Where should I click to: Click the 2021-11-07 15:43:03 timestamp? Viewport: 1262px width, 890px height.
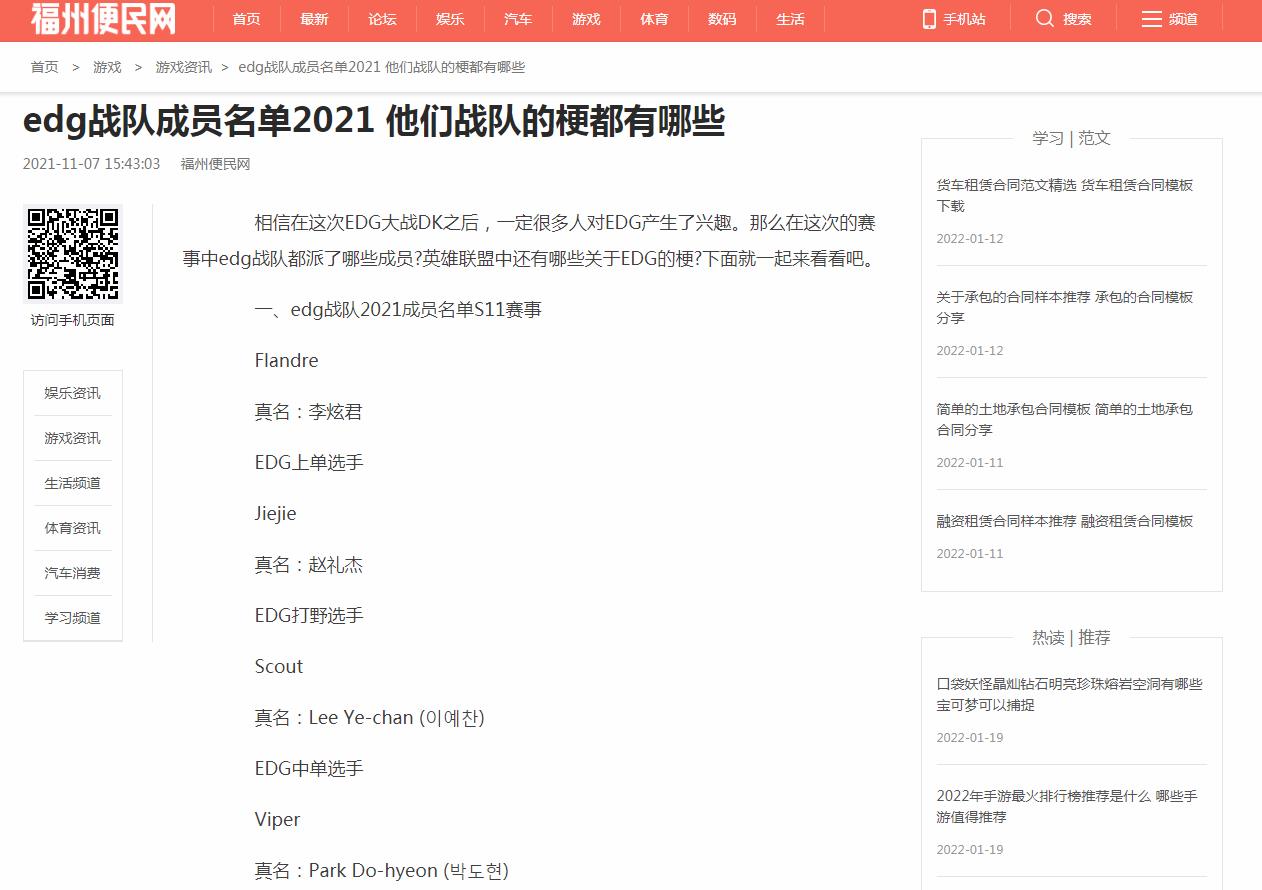click(92, 164)
